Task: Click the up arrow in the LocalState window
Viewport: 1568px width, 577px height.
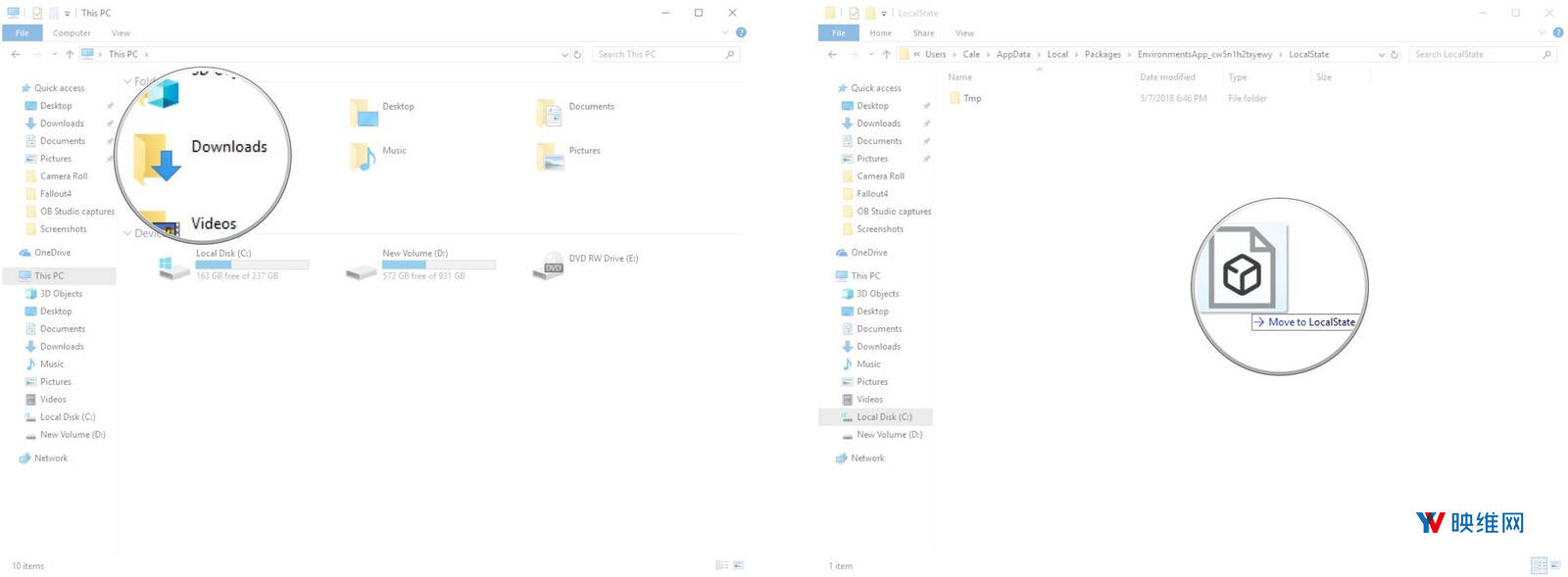Action: click(886, 55)
